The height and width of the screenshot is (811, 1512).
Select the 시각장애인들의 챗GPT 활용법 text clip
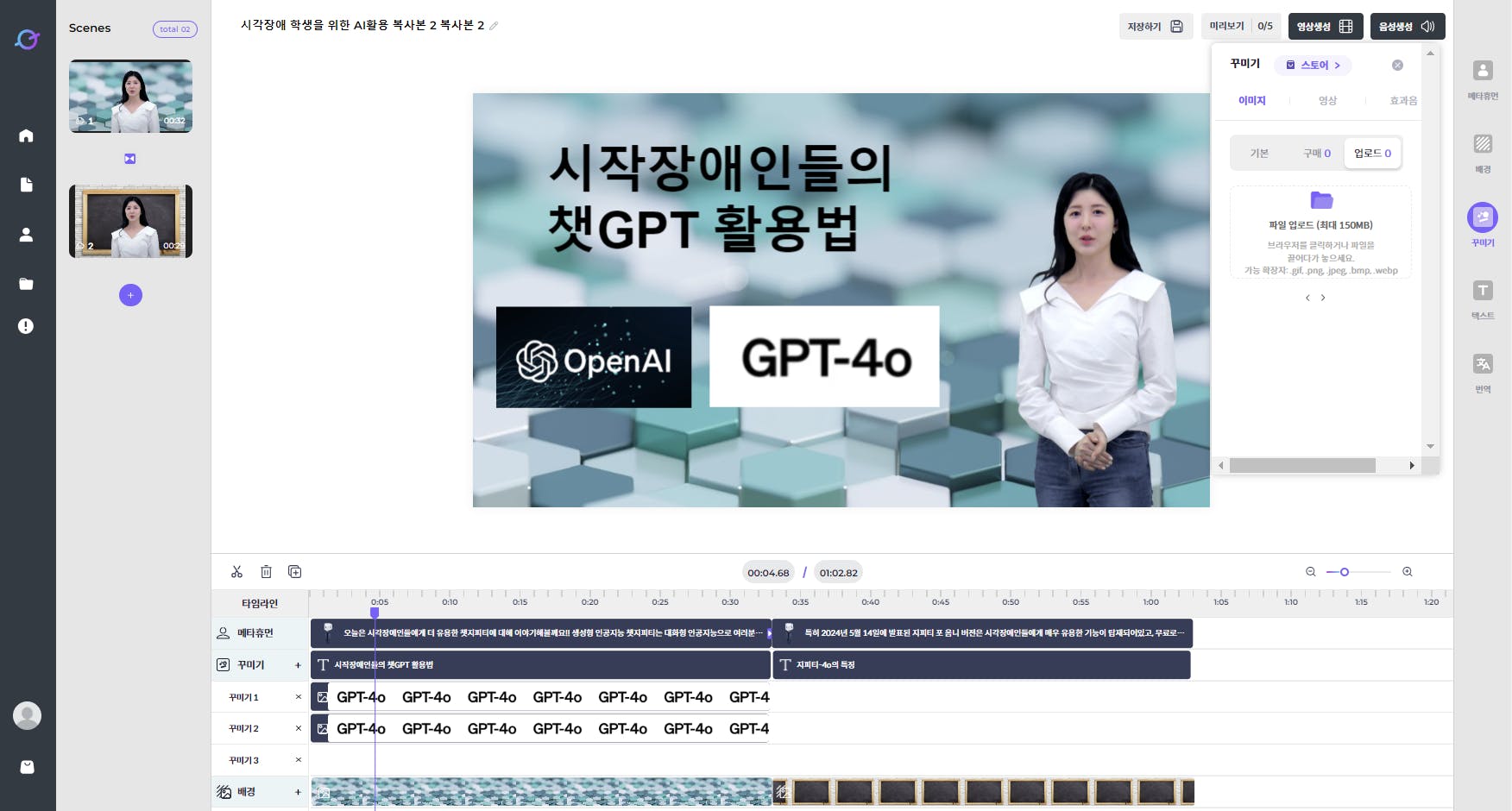coord(540,665)
